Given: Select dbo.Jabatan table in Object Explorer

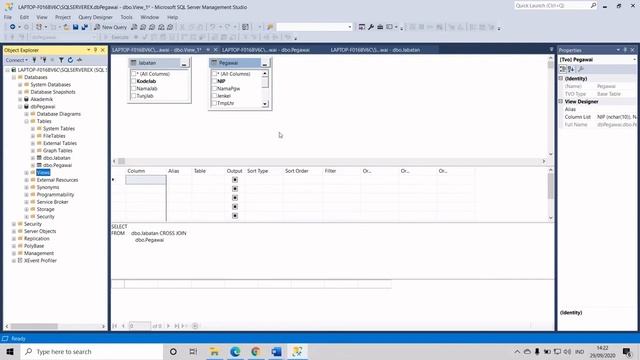Looking at the screenshot, I should (56, 158).
